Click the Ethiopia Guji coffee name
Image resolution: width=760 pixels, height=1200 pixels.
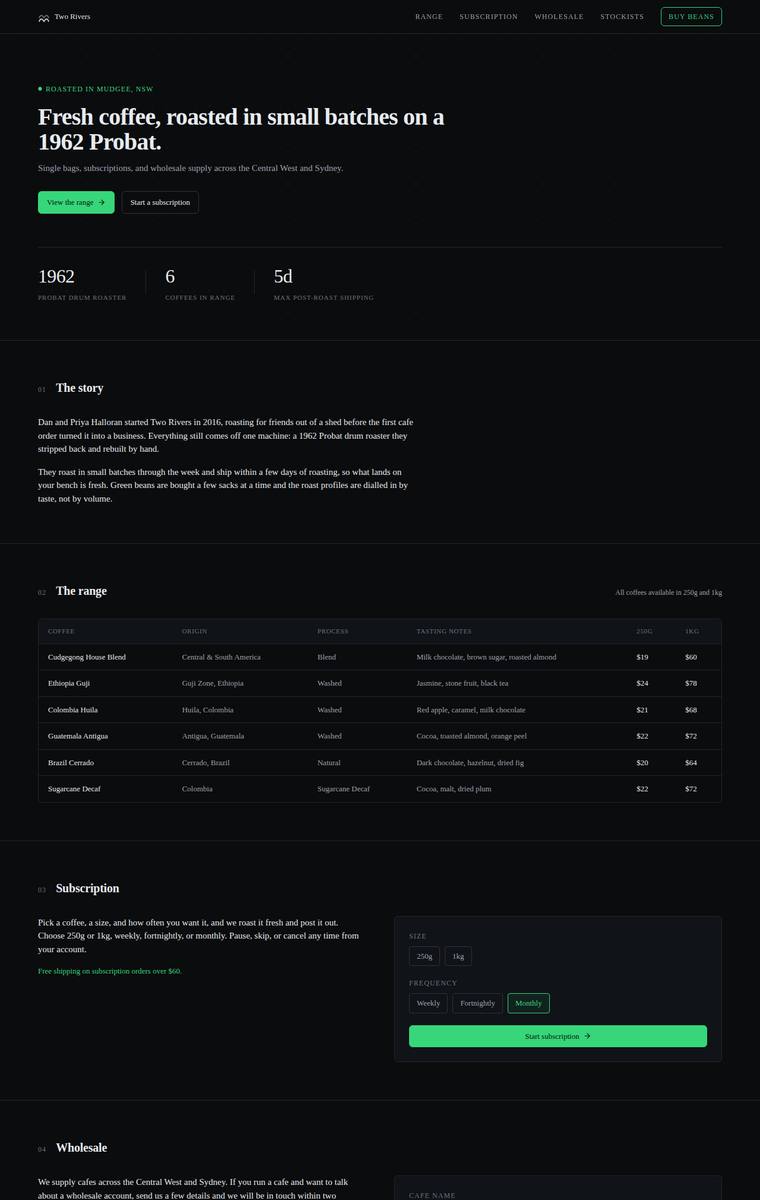[69, 683]
